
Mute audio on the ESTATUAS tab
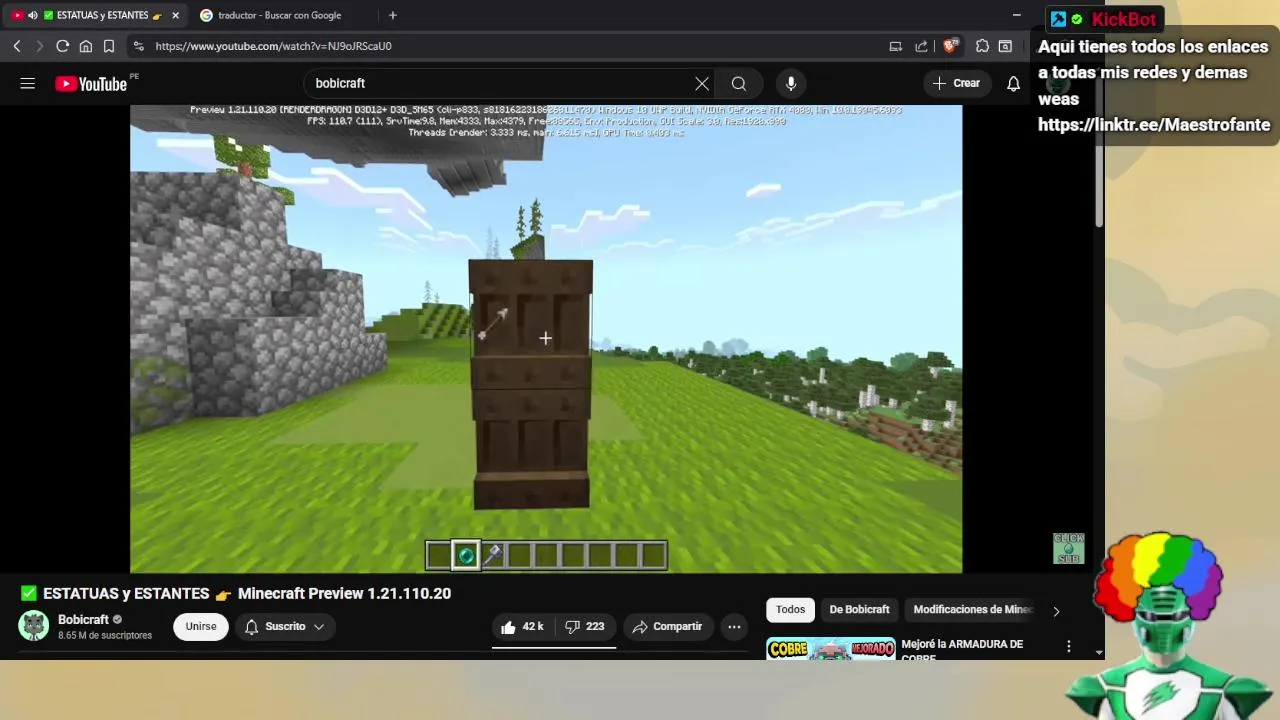[32, 15]
